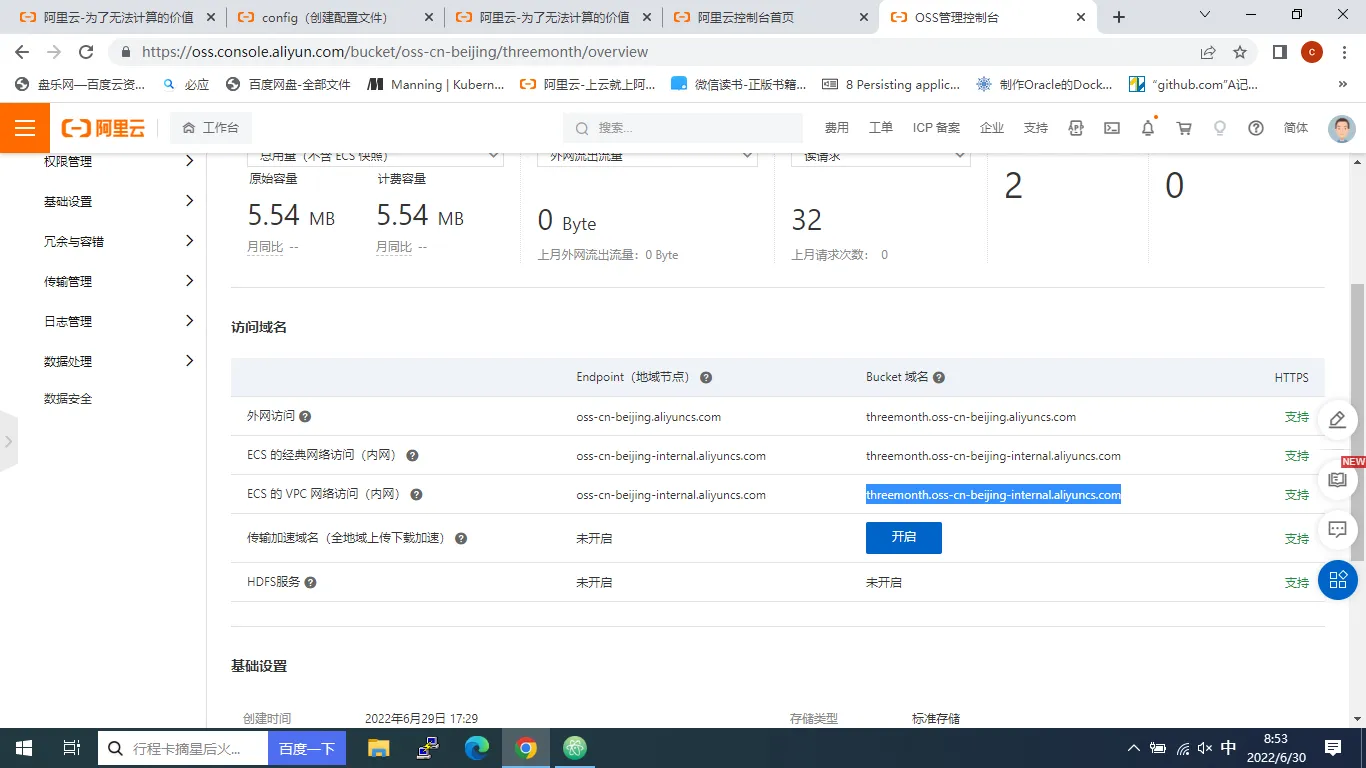Open File Explorer from the taskbar

point(379,748)
